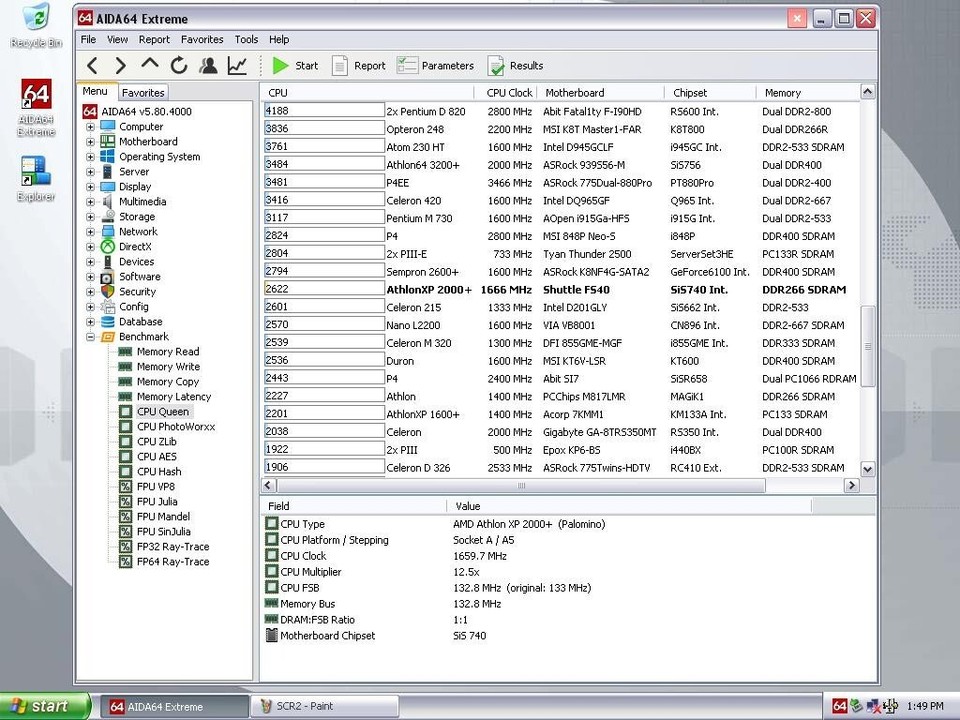Select the Memory Latency benchmark item
Viewport: 960px width, 720px height.
click(x=174, y=397)
